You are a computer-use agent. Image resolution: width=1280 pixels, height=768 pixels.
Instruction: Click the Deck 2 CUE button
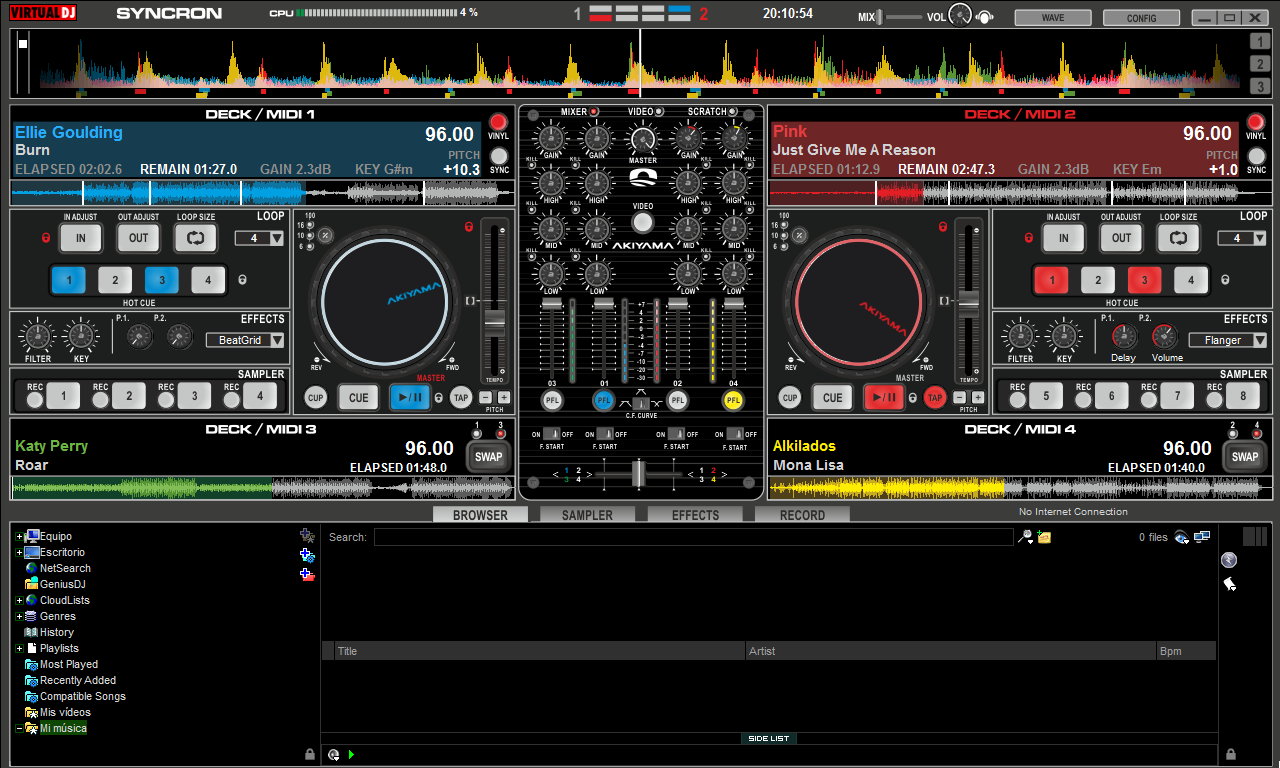point(832,397)
